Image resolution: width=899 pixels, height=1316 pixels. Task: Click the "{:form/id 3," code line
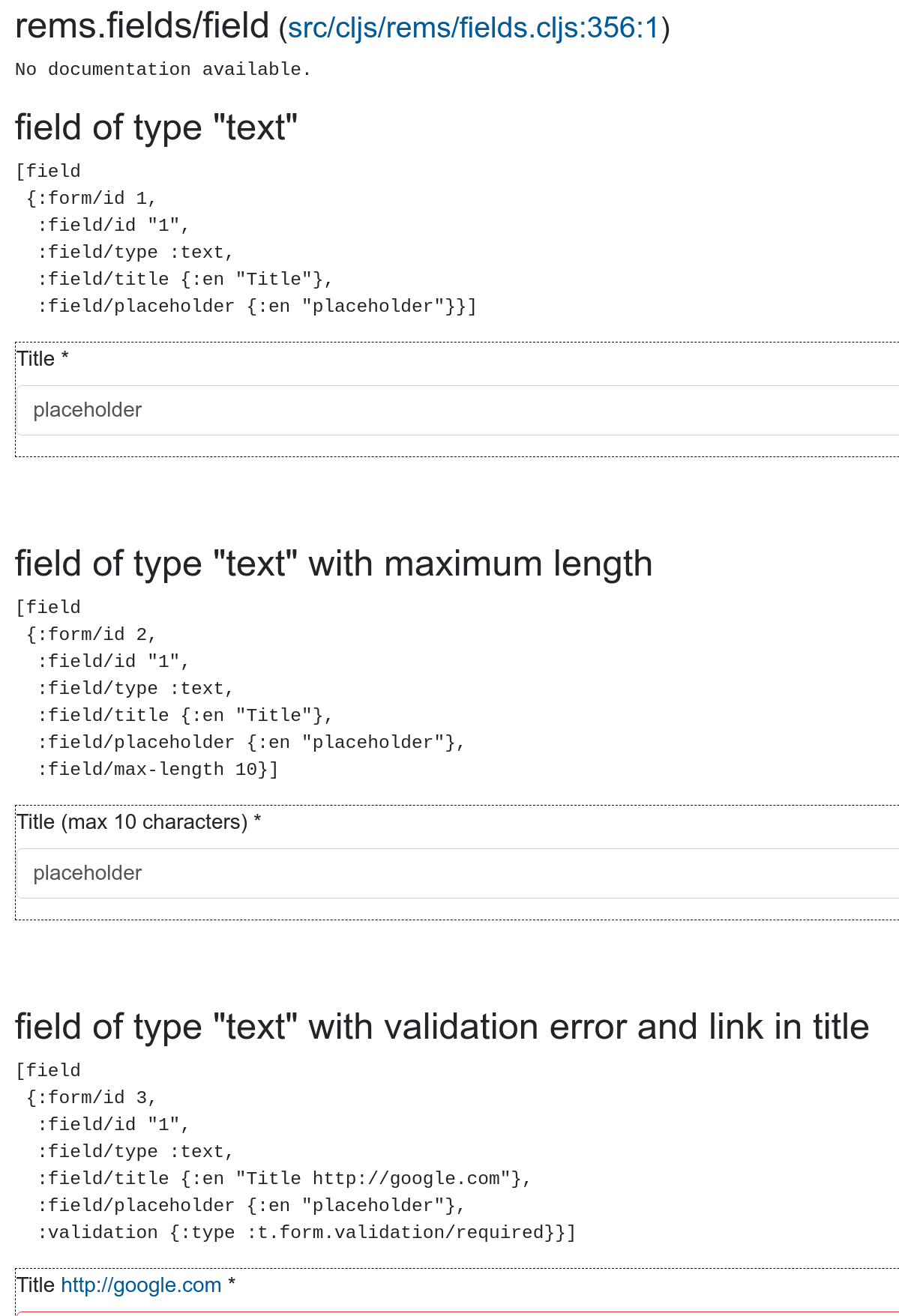pos(91,1098)
